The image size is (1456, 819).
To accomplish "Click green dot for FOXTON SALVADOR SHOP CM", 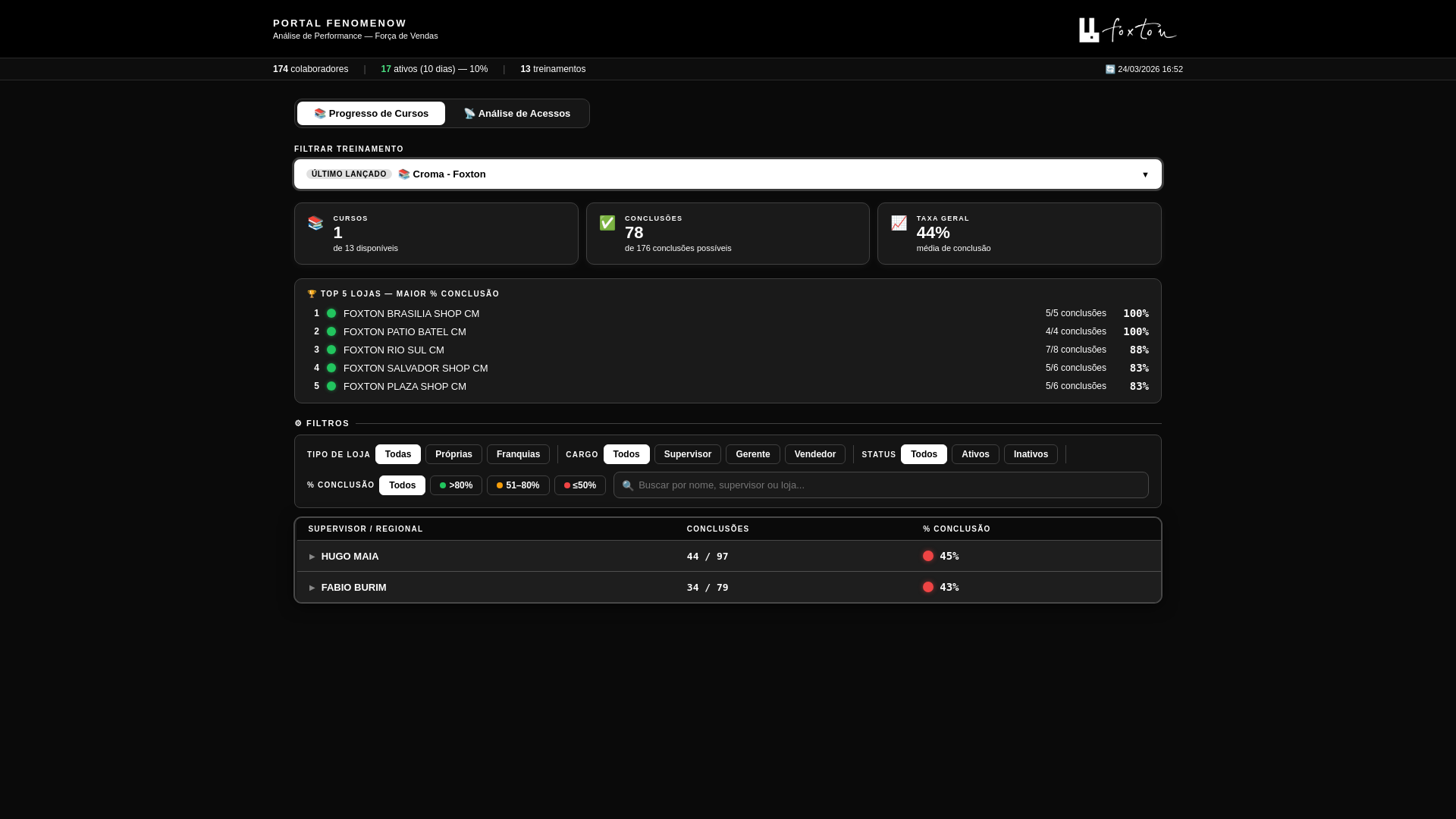I will (331, 368).
